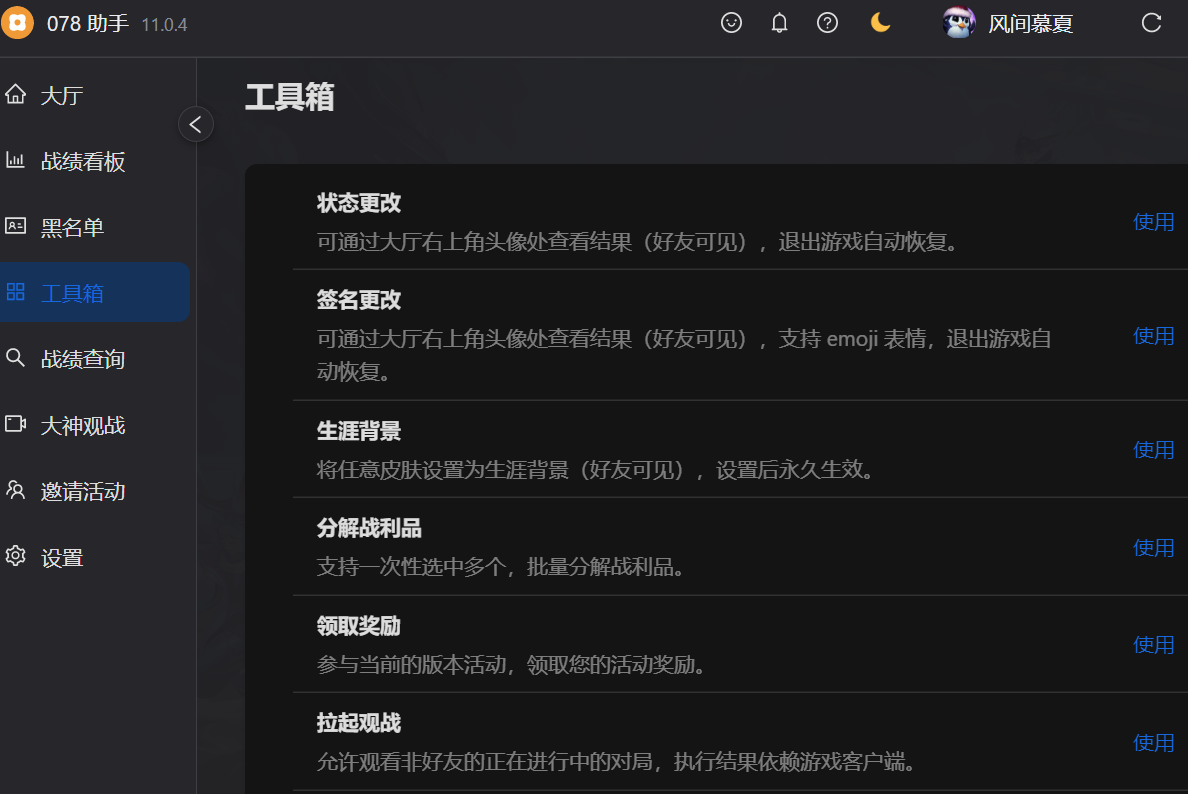Open the notification bell icon
The width and height of the screenshot is (1188, 794).
[780, 23]
